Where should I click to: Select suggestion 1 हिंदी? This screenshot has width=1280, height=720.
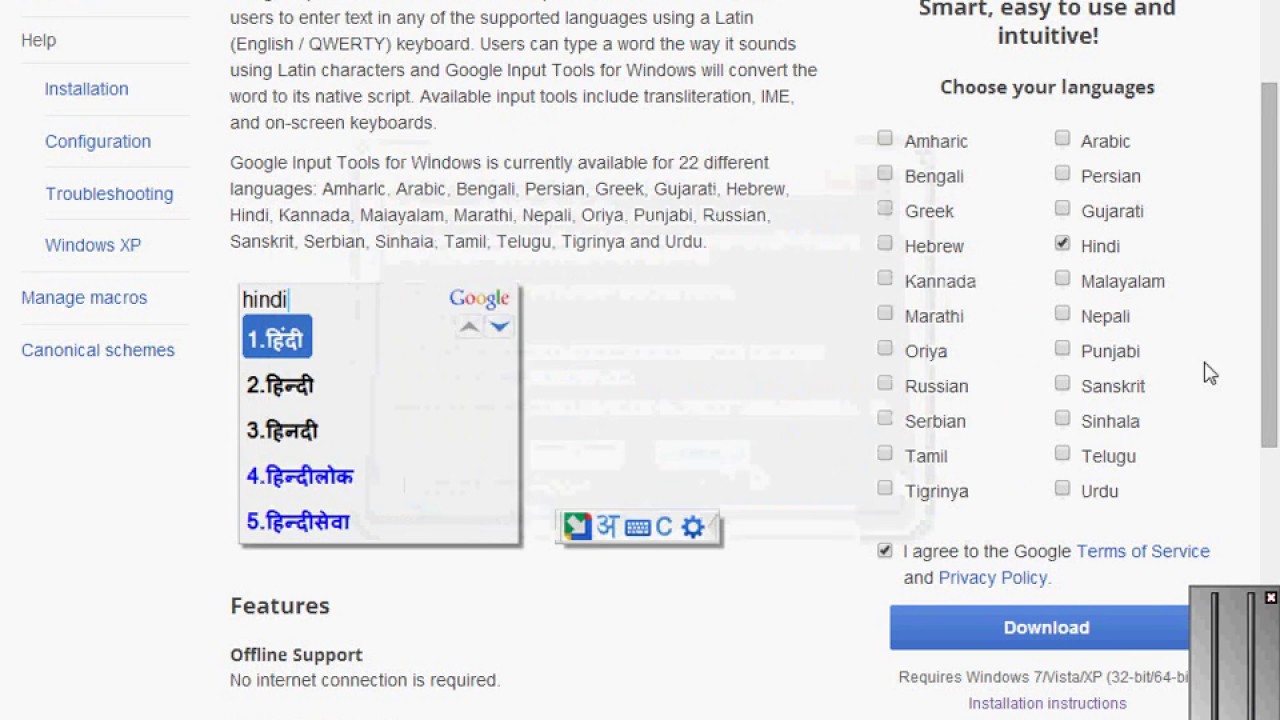pyautogui.click(x=277, y=338)
